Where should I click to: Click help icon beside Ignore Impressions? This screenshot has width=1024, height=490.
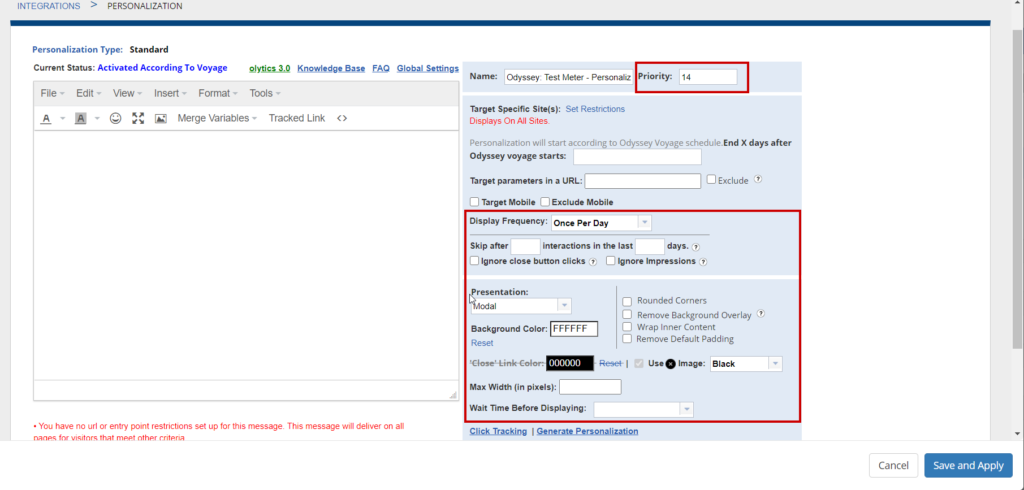pyautogui.click(x=704, y=262)
